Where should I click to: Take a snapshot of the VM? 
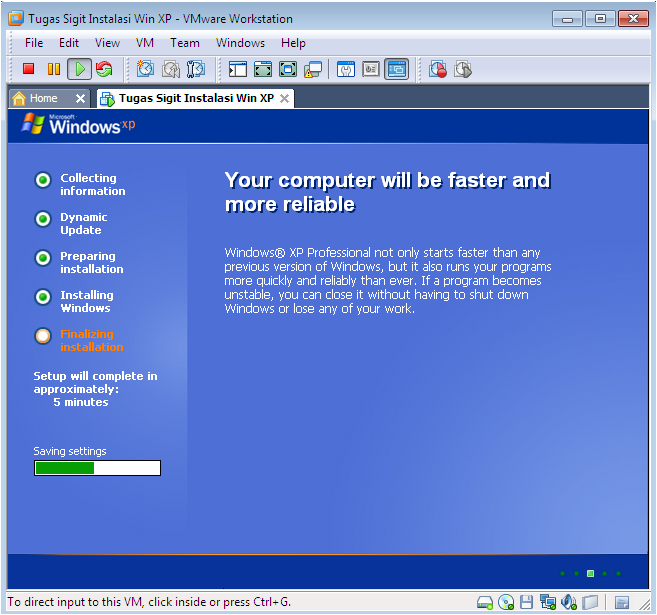pyautogui.click(x=145, y=69)
